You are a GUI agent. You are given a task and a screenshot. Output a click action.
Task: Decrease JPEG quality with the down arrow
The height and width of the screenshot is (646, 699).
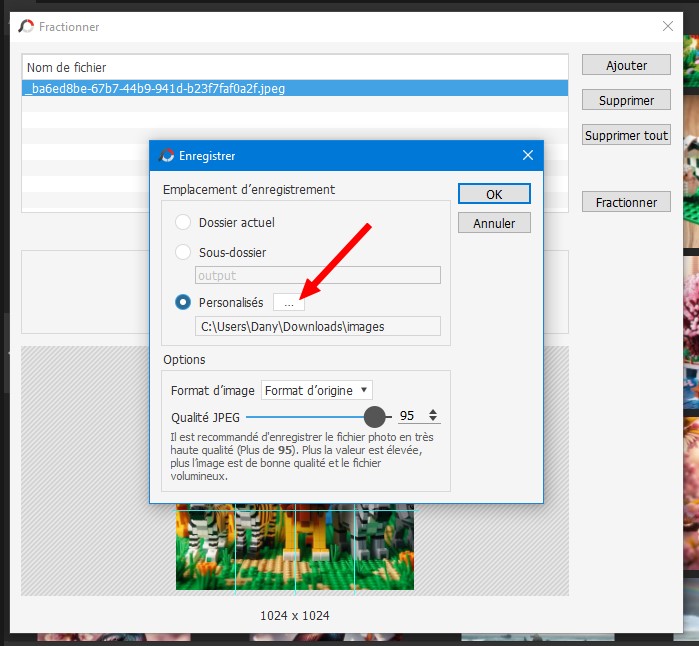pyautogui.click(x=433, y=419)
